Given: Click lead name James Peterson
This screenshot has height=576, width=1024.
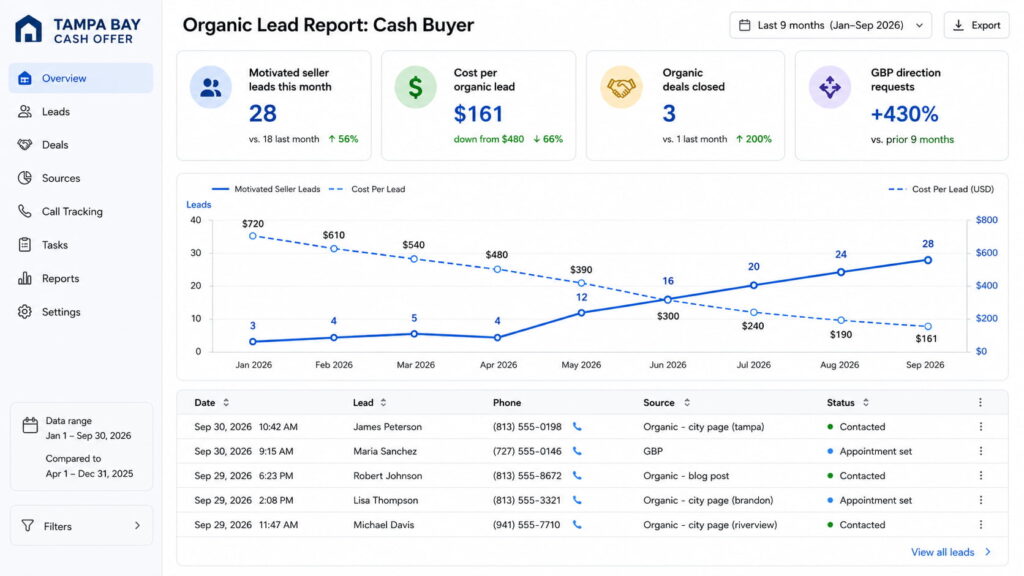Looking at the screenshot, I should (387, 427).
